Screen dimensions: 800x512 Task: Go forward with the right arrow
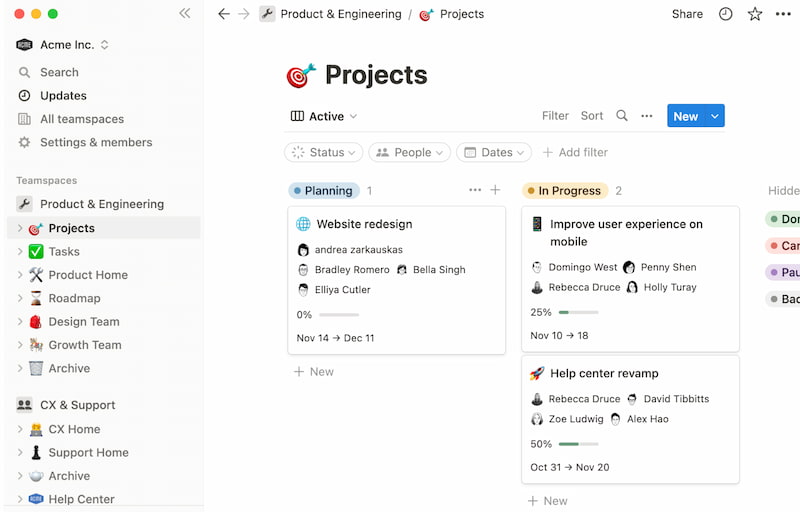(244, 14)
